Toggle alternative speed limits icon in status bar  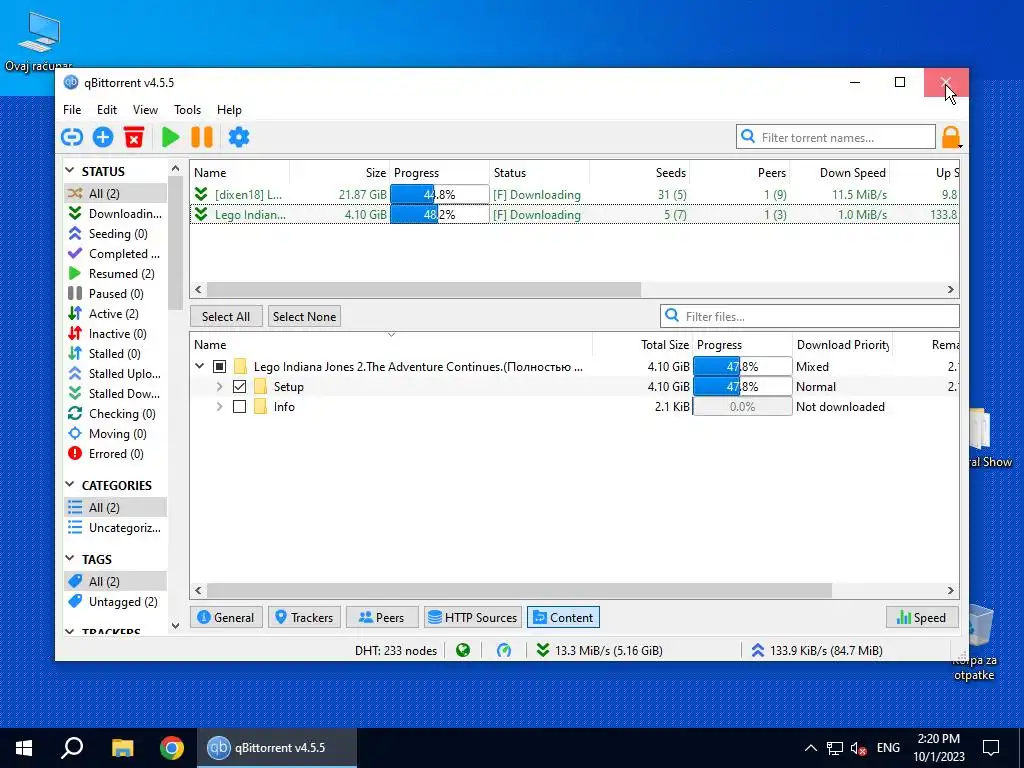tap(504, 650)
